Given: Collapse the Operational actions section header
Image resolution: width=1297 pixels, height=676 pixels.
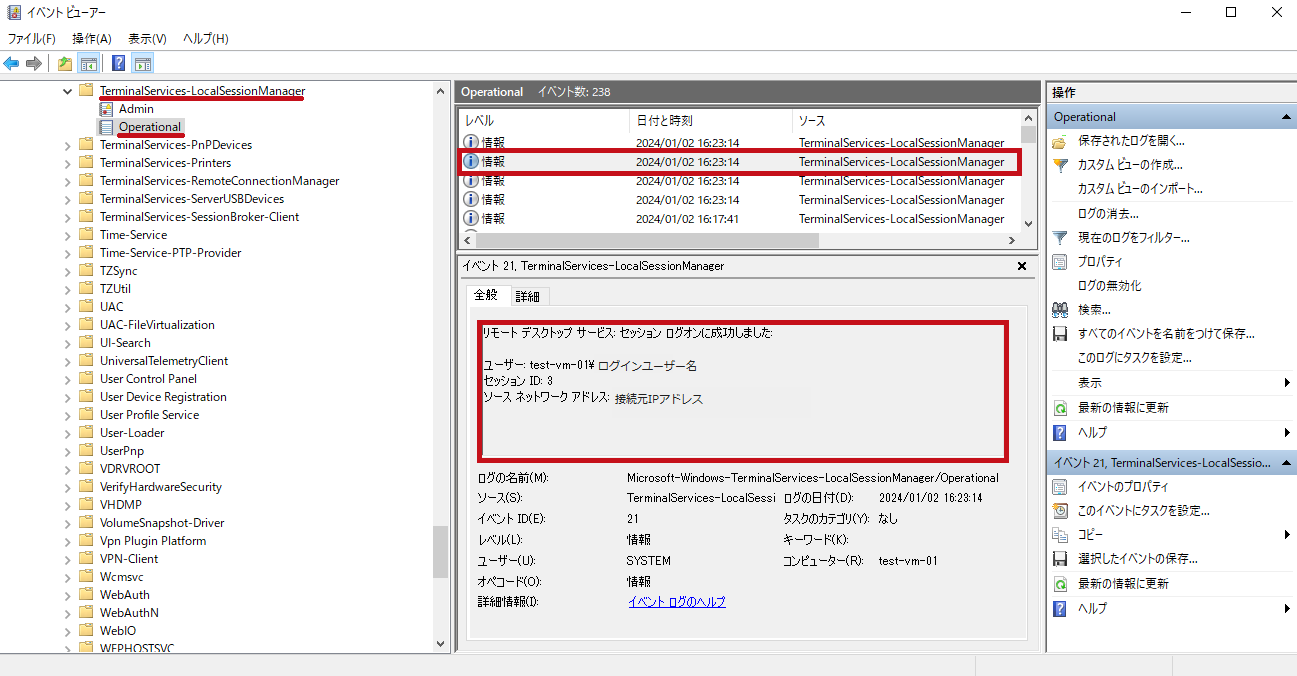Looking at the screenshot, I should (1287, 117).
